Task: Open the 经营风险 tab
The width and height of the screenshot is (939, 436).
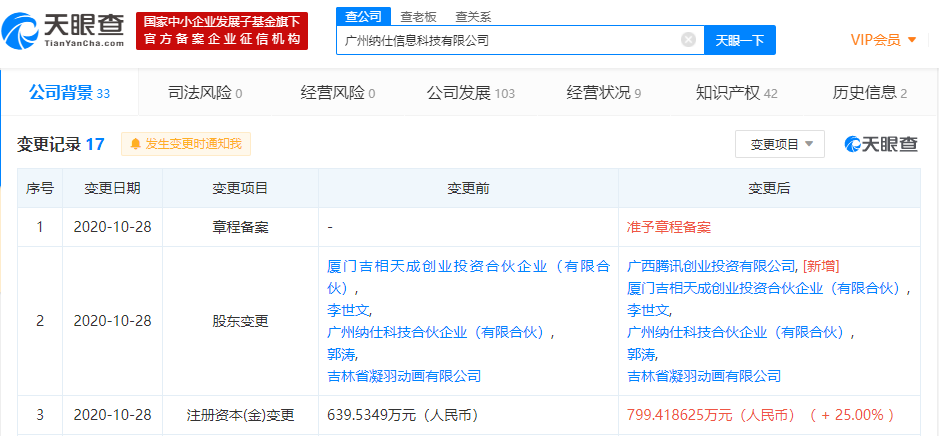Action: 338,93
